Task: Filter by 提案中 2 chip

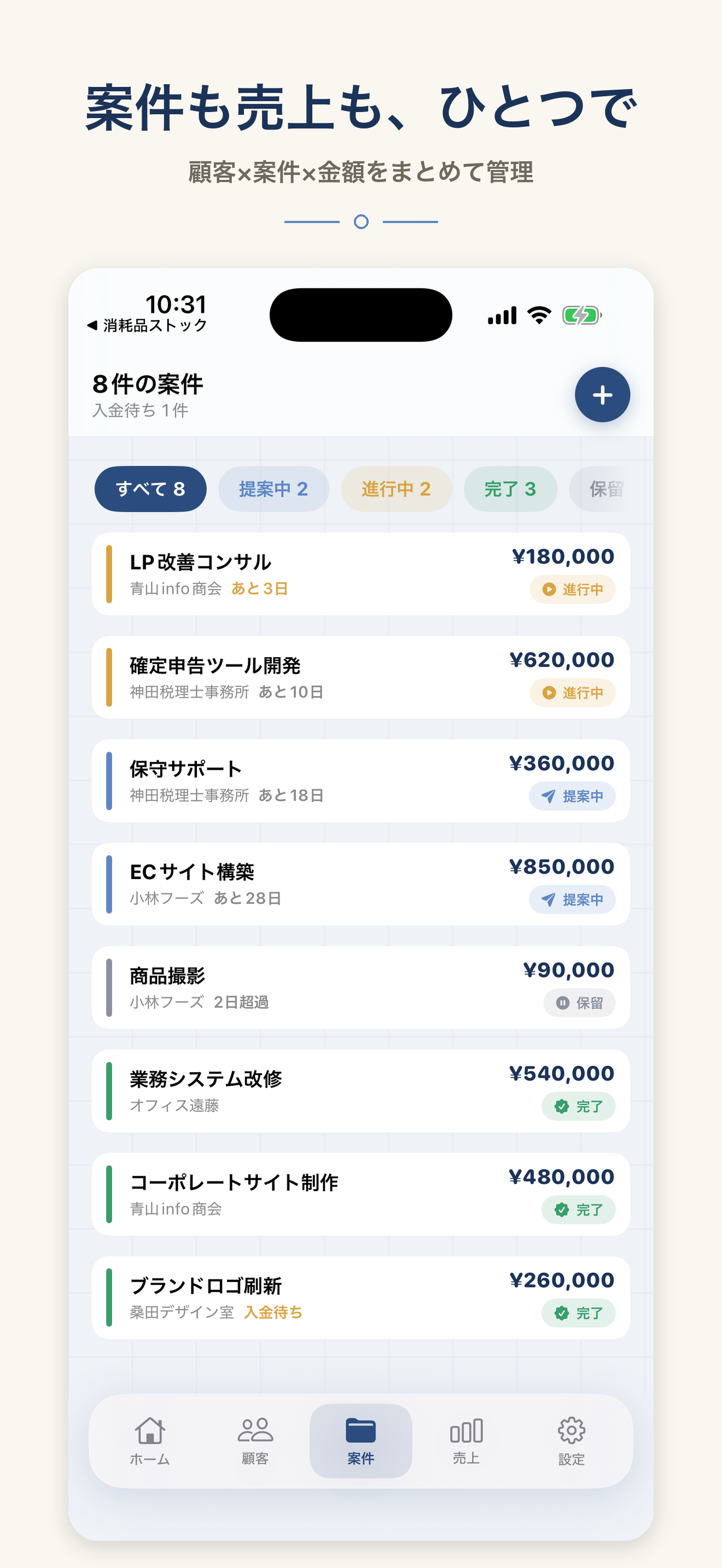Action: click(x=273, y=489)
